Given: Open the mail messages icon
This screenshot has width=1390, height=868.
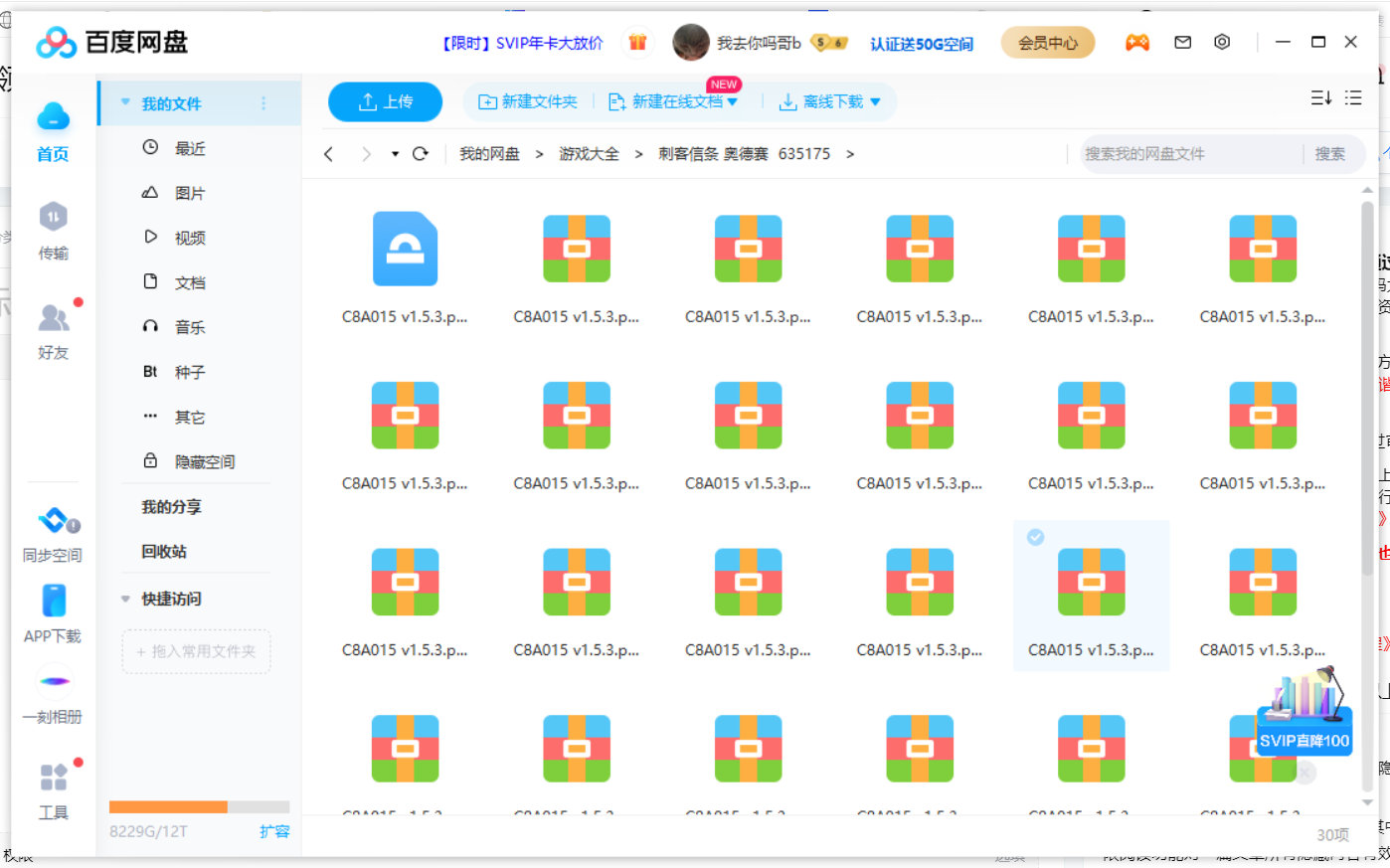Looking at the screenshot, I should (1182, 43).
